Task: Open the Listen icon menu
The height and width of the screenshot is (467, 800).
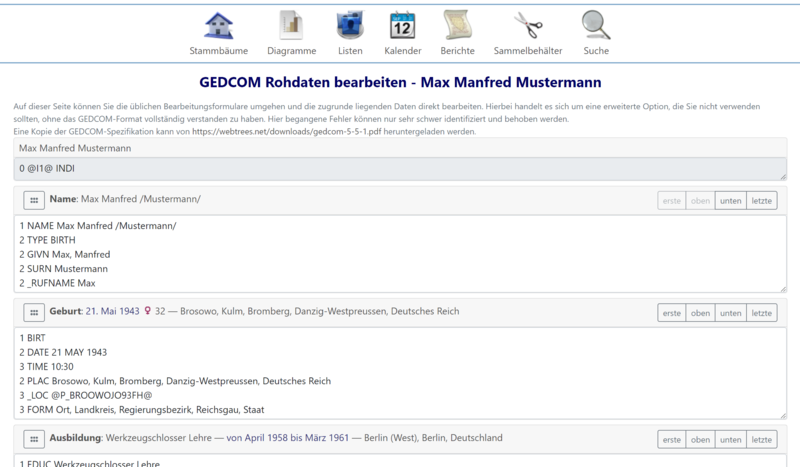Action: click(350, 25)
